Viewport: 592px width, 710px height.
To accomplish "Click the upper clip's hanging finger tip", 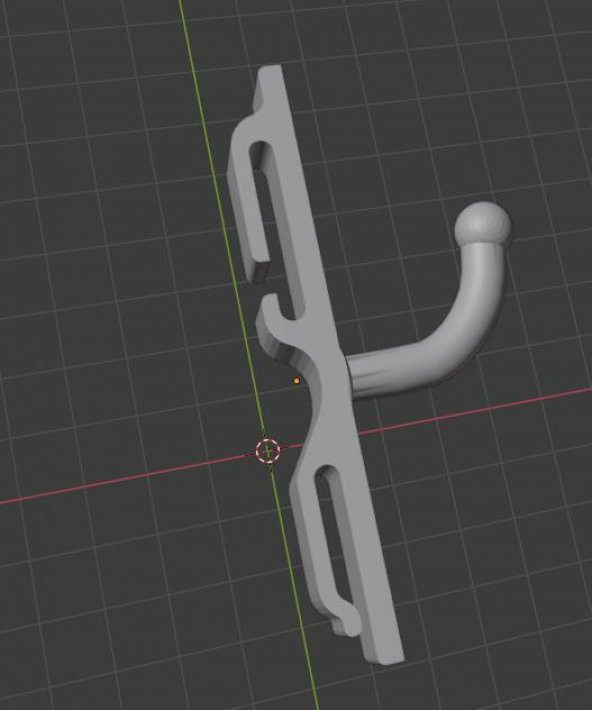I will 258,272.
